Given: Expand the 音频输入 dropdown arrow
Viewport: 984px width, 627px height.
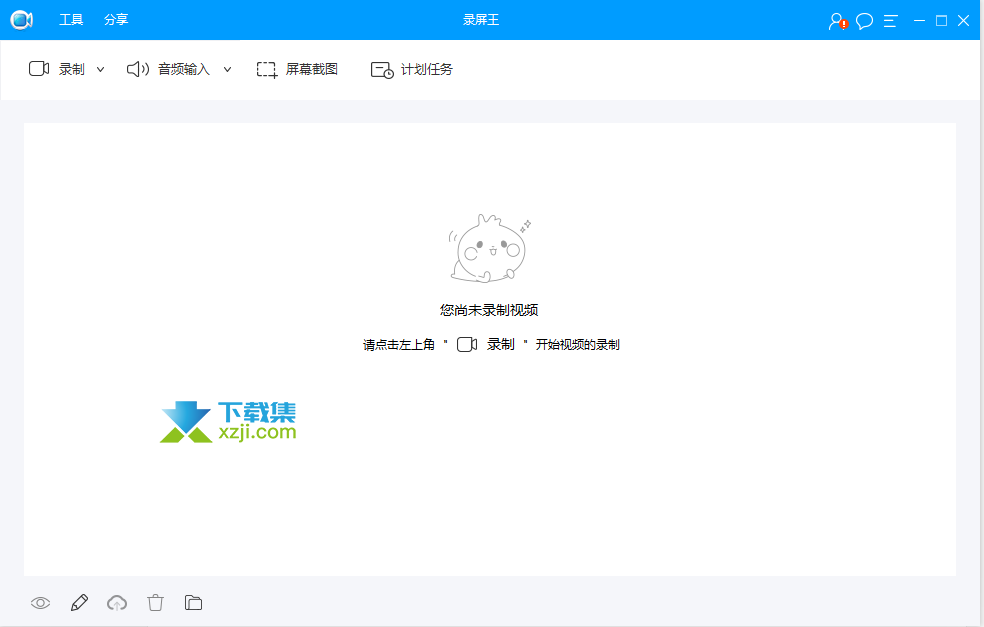Looking at the screenshot, I should [x=228, y=70].
